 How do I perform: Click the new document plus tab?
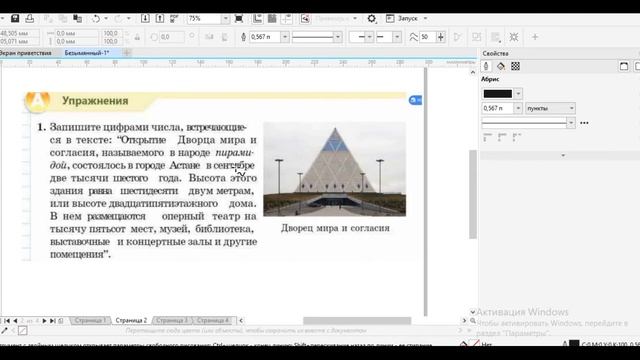click(127, 53)
